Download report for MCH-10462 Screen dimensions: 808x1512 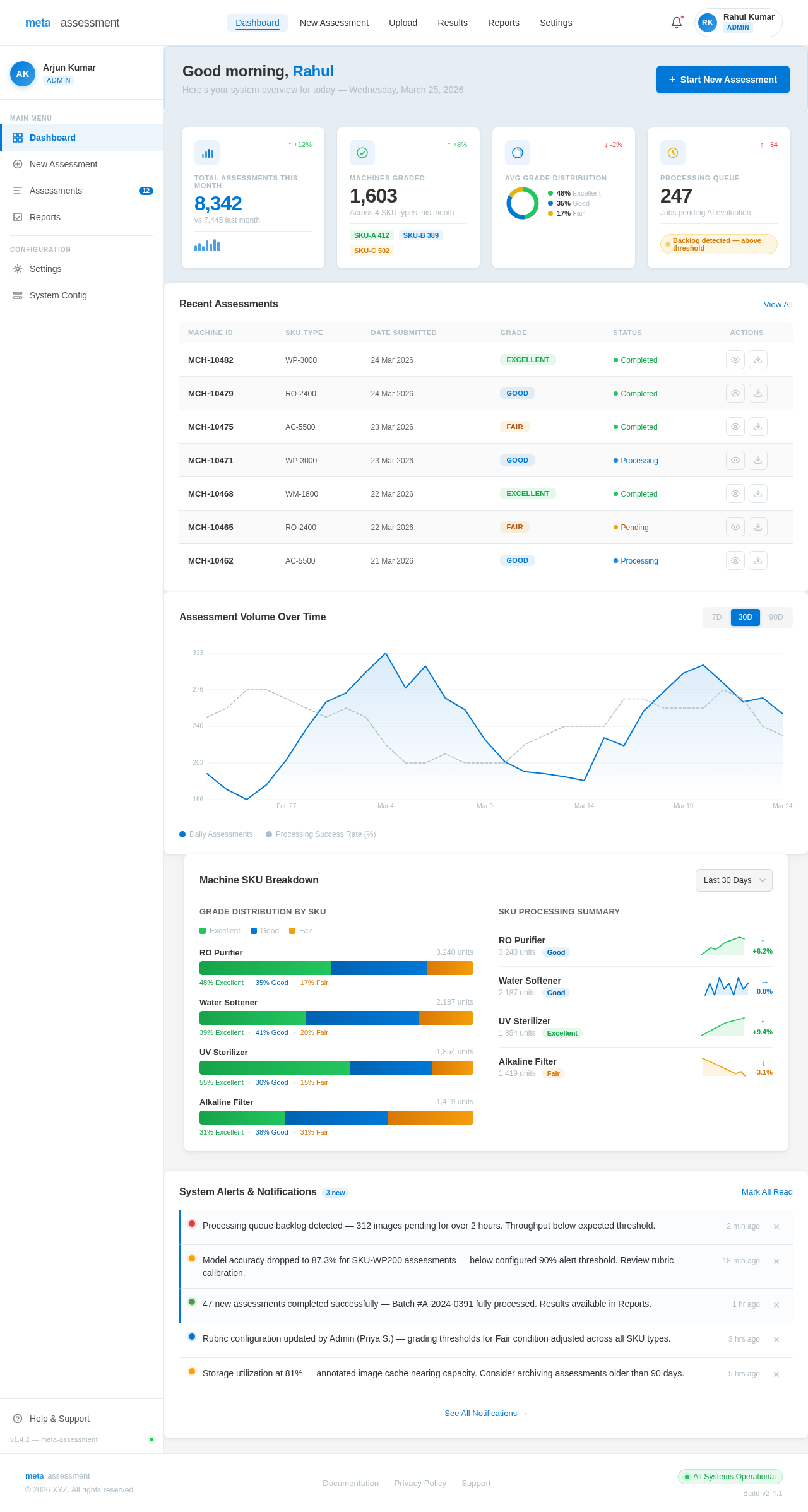(758, 560)
